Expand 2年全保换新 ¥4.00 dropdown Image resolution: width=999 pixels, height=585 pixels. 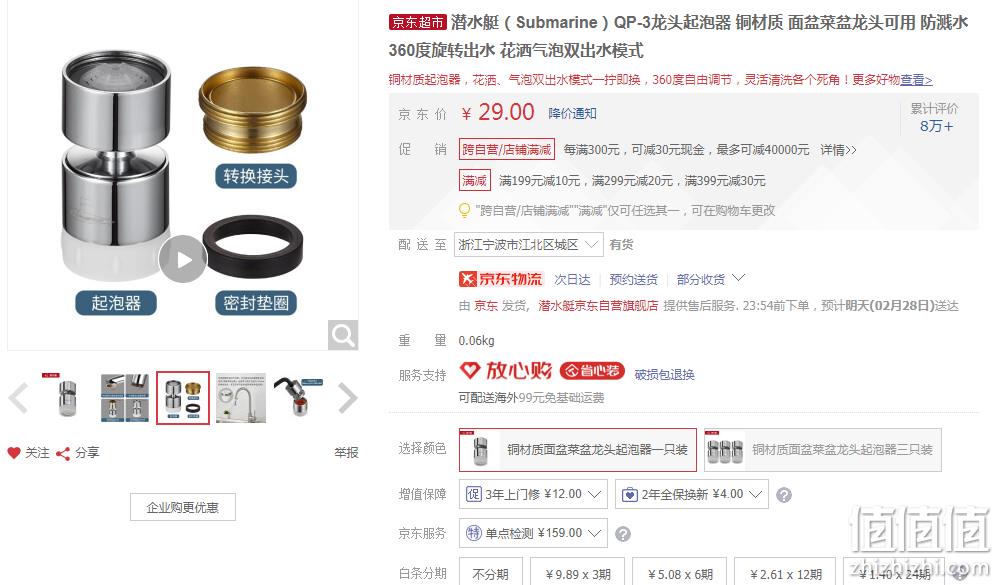click(x=692, y=495)
